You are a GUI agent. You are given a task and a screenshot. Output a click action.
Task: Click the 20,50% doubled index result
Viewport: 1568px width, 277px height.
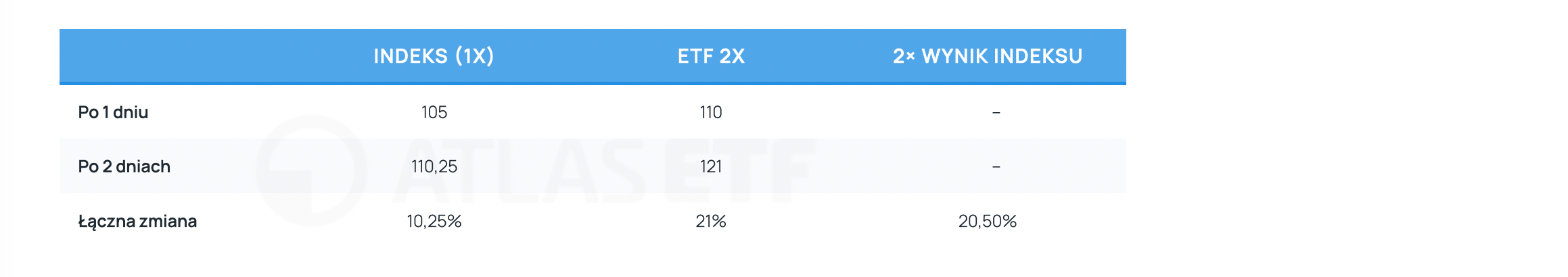pyautogui.click(x=988, y=222)
